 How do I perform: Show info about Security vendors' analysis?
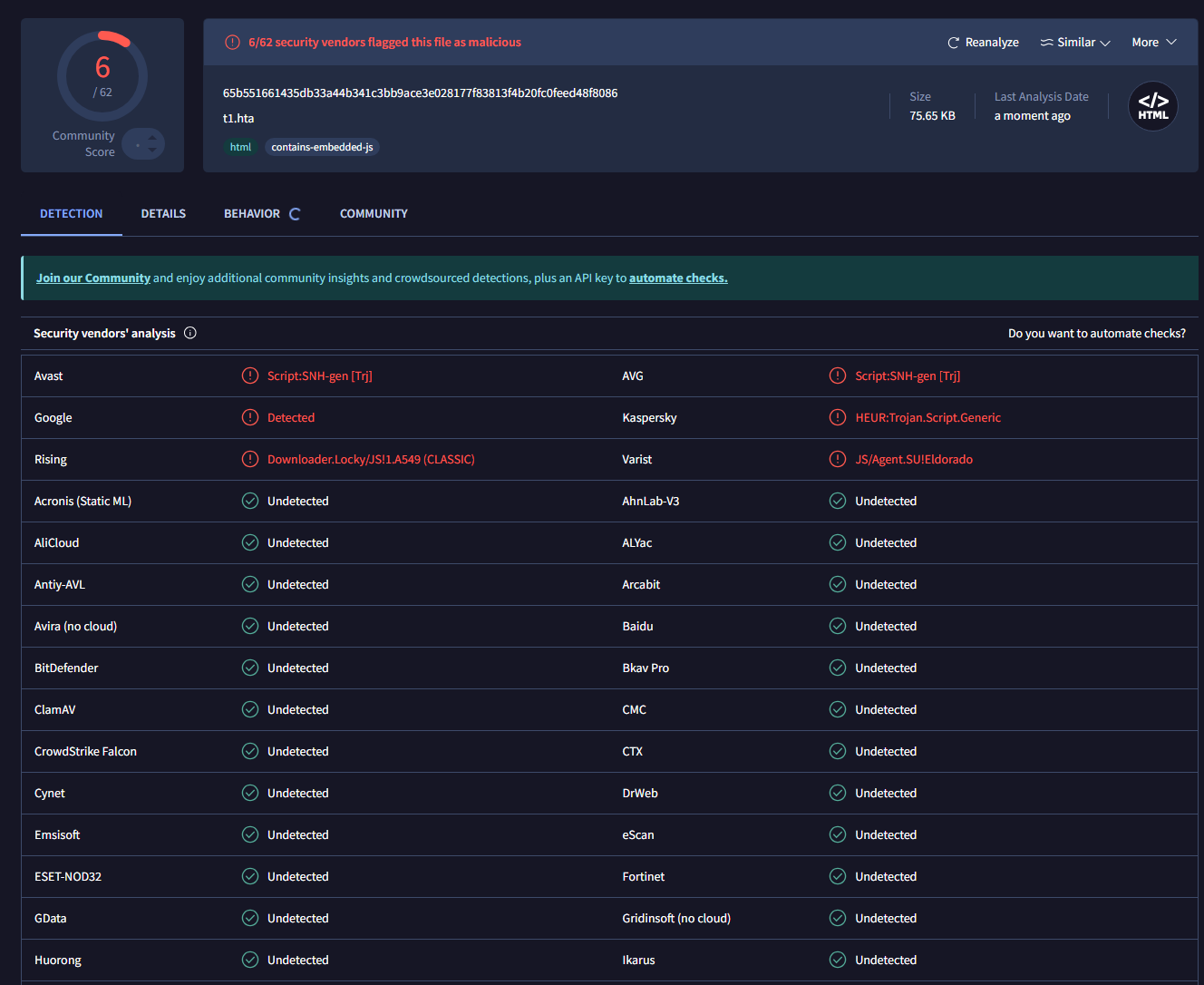(190, 333)
